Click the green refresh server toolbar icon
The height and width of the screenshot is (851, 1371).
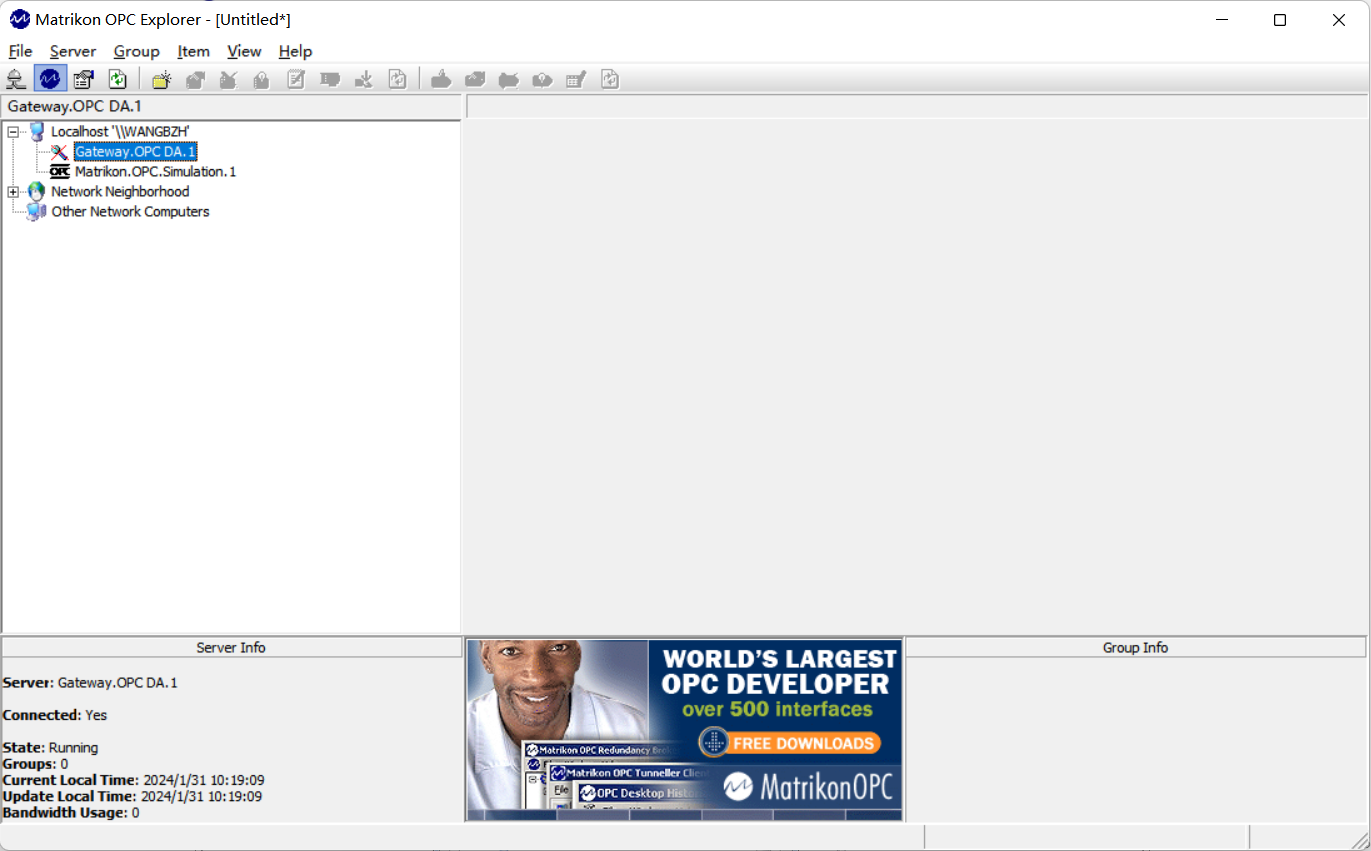pyautogui.click(x=118, y=79)
